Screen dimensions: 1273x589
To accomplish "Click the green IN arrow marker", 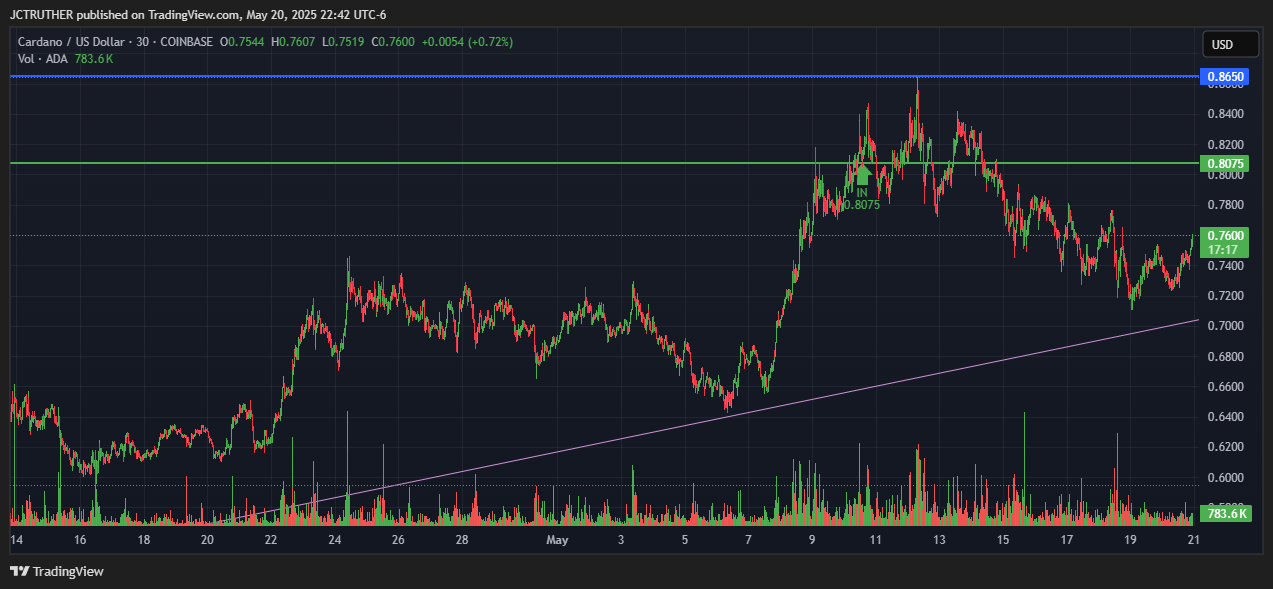I will tap(862, 173).
